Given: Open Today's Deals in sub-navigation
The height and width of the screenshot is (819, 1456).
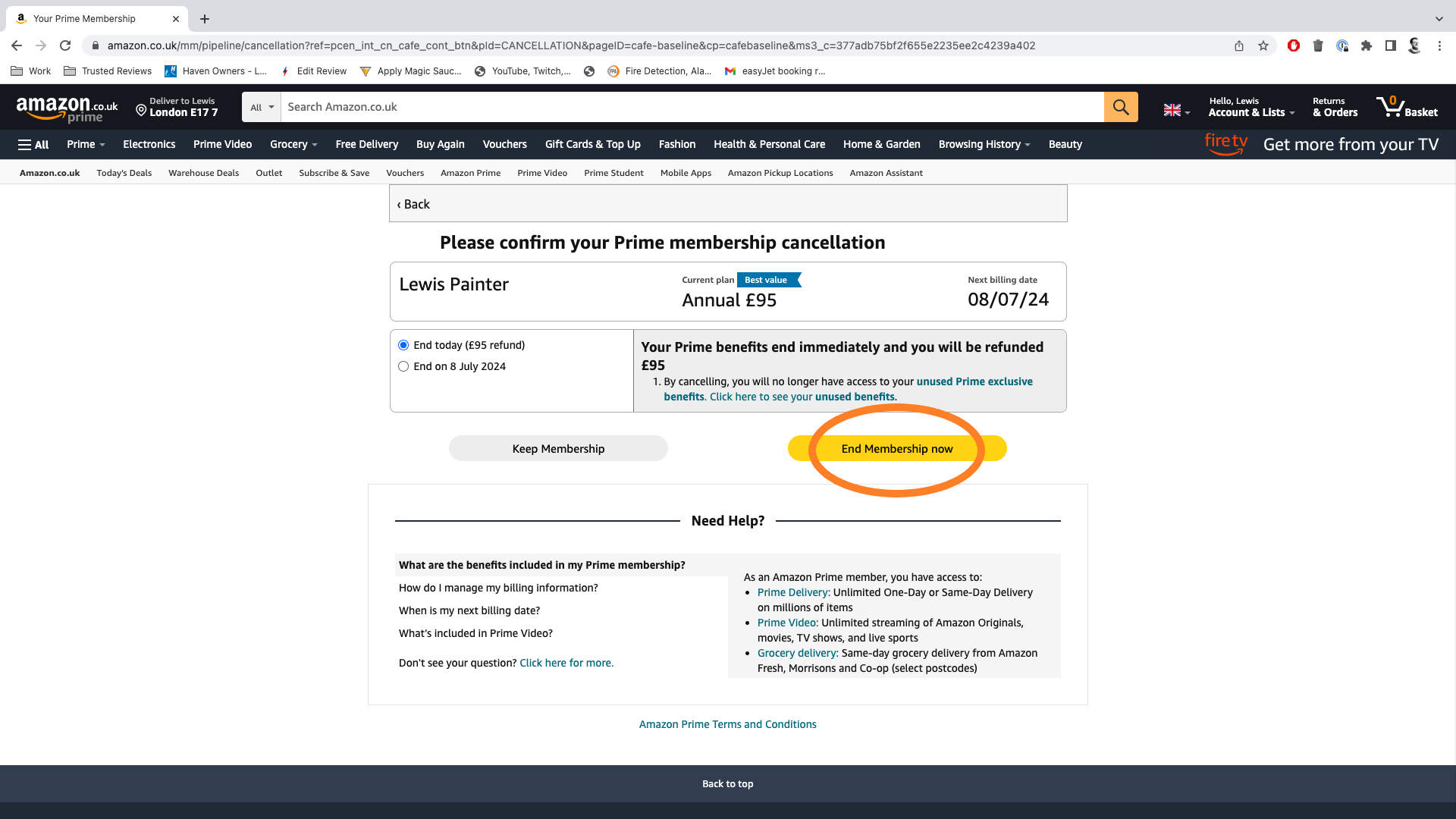Looking at the screenshot, I should click(124, 173).
